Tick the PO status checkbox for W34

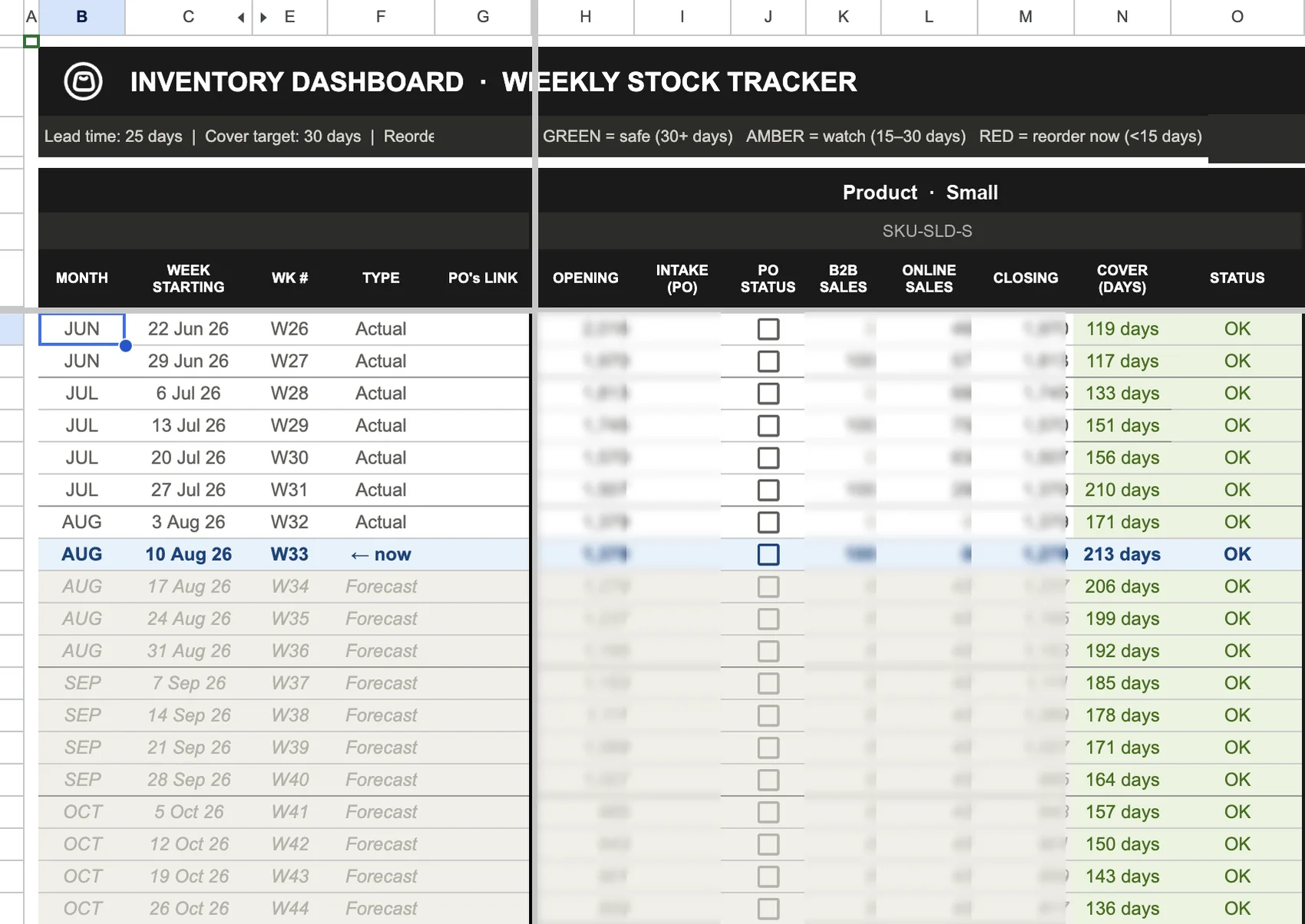coord(768,587)
